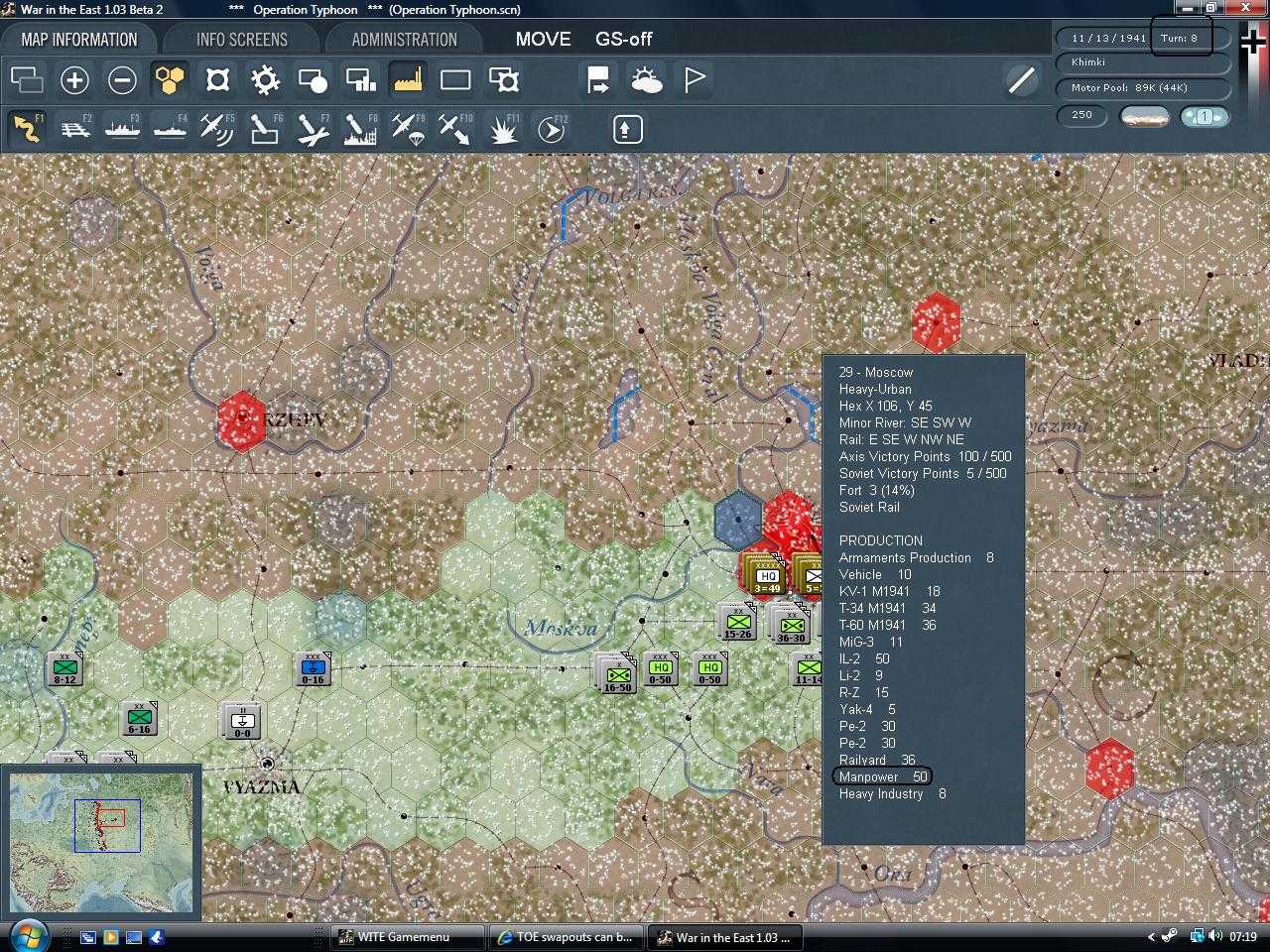
Task: Select the 16-50 unit stack
Action: tap(616, 673)
